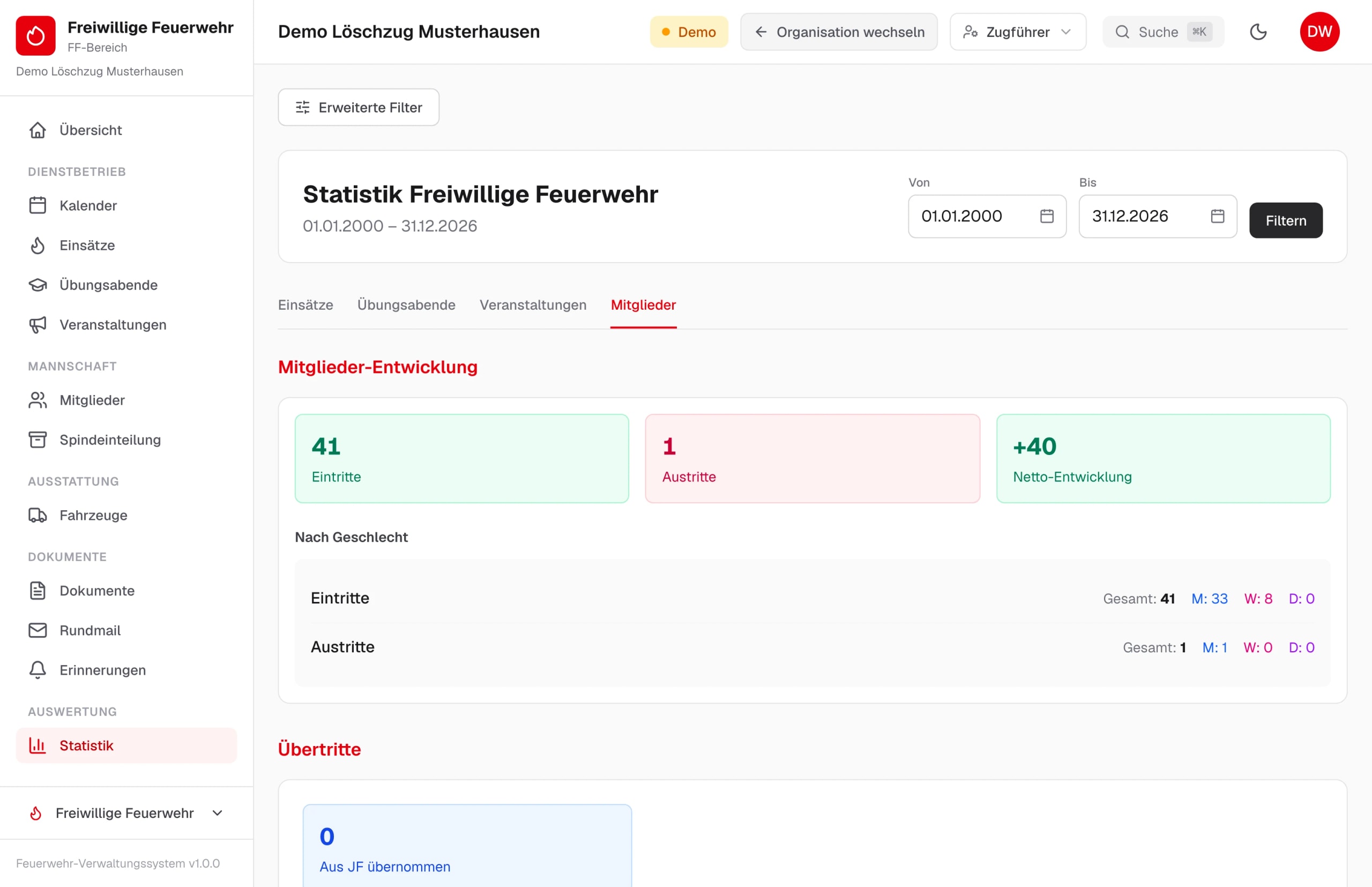Open Fahrzeuge in the sidebar

tap(126, 516)
